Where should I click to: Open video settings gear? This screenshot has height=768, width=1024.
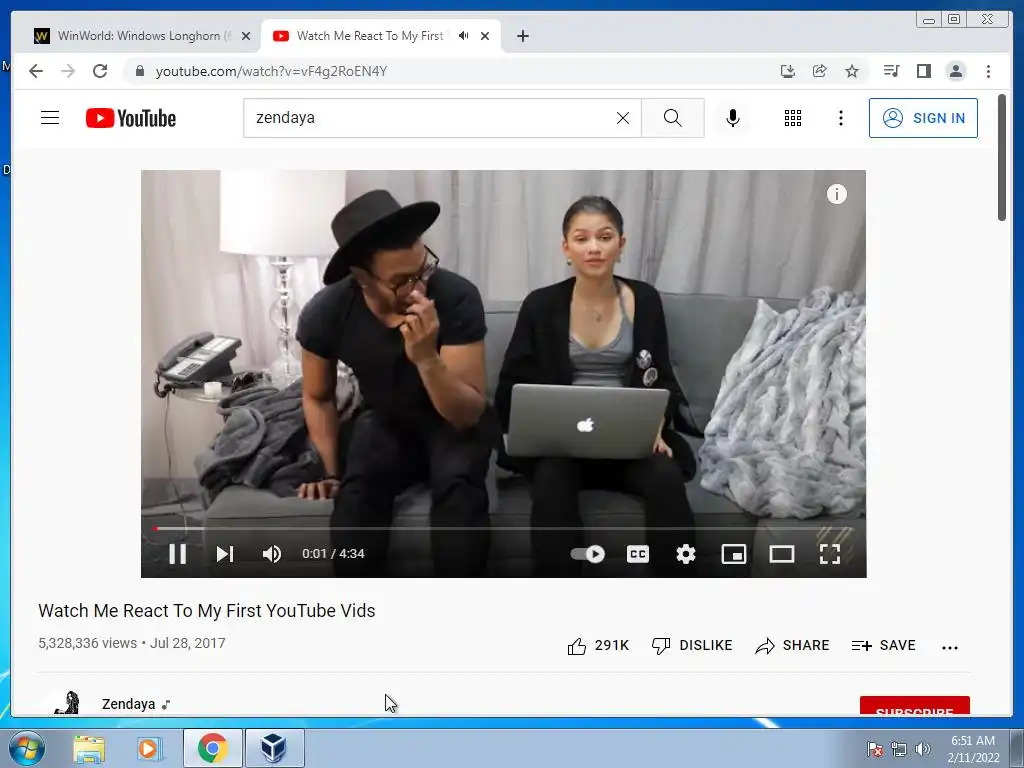[686, 554]
